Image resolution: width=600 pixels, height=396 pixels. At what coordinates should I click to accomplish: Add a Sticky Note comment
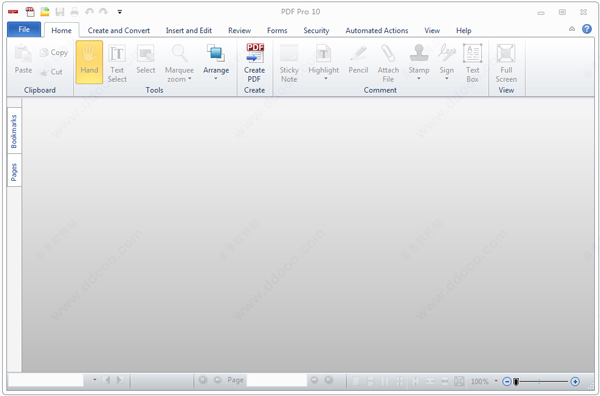click(289, 62)
